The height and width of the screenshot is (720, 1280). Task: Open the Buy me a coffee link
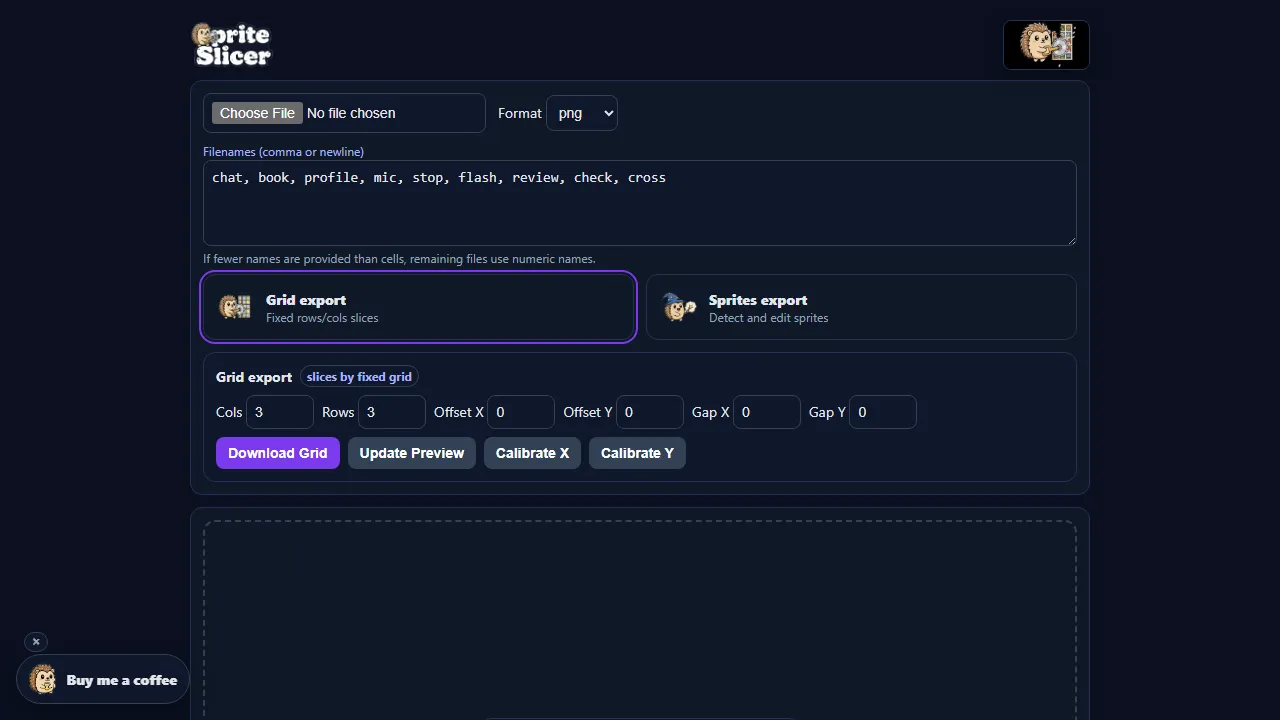point(121,680)
